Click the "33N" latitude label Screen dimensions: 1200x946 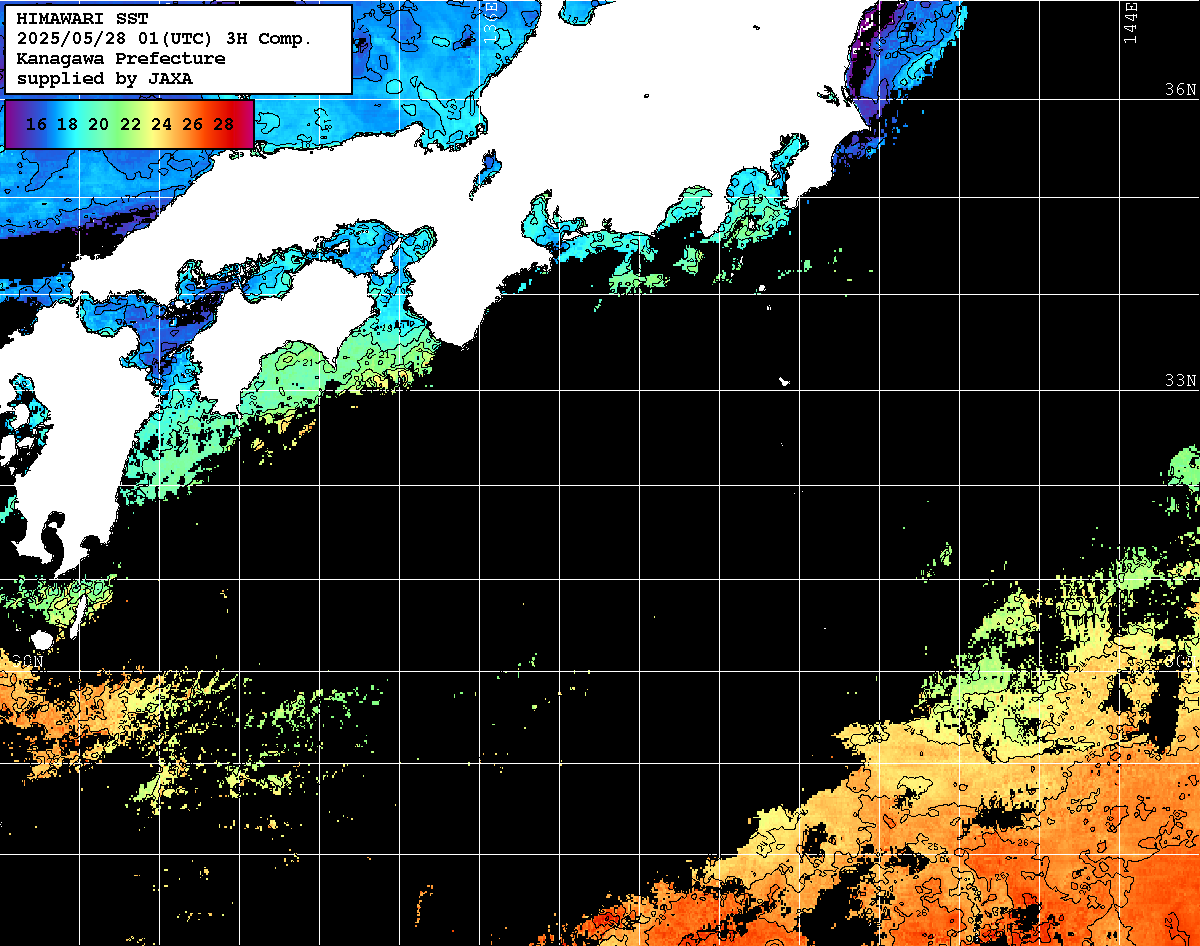1181,380
